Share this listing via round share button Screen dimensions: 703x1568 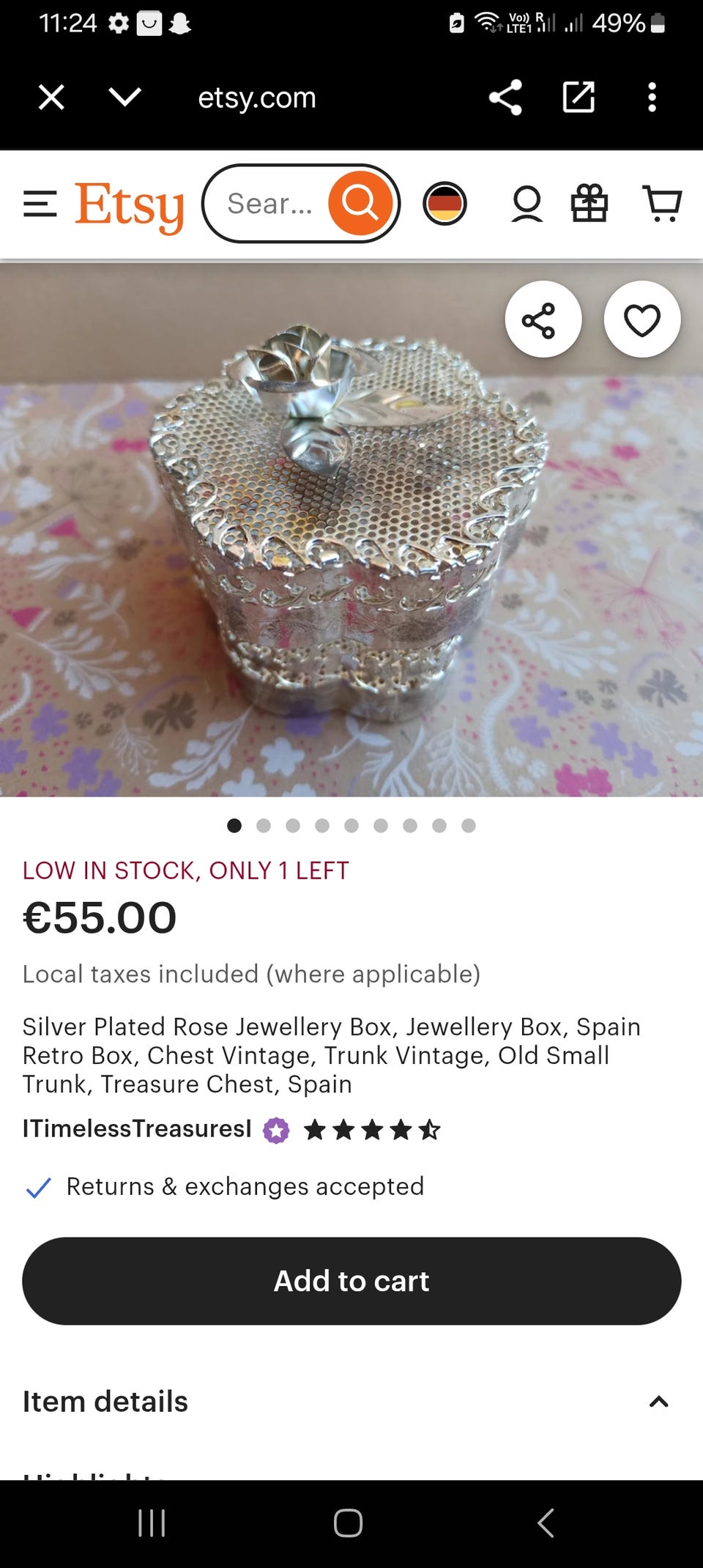click(x=543, y=319)
